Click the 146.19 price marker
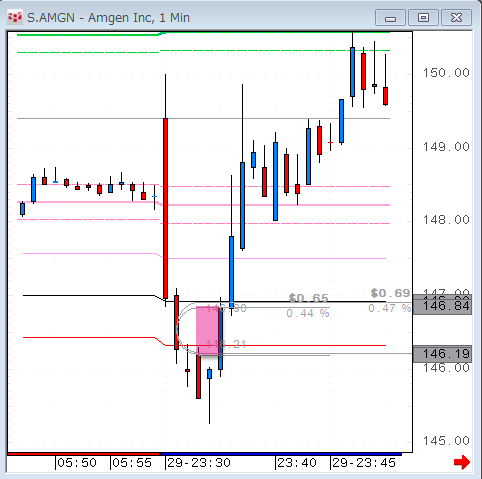The image size is (482, 479). [442, 354]
